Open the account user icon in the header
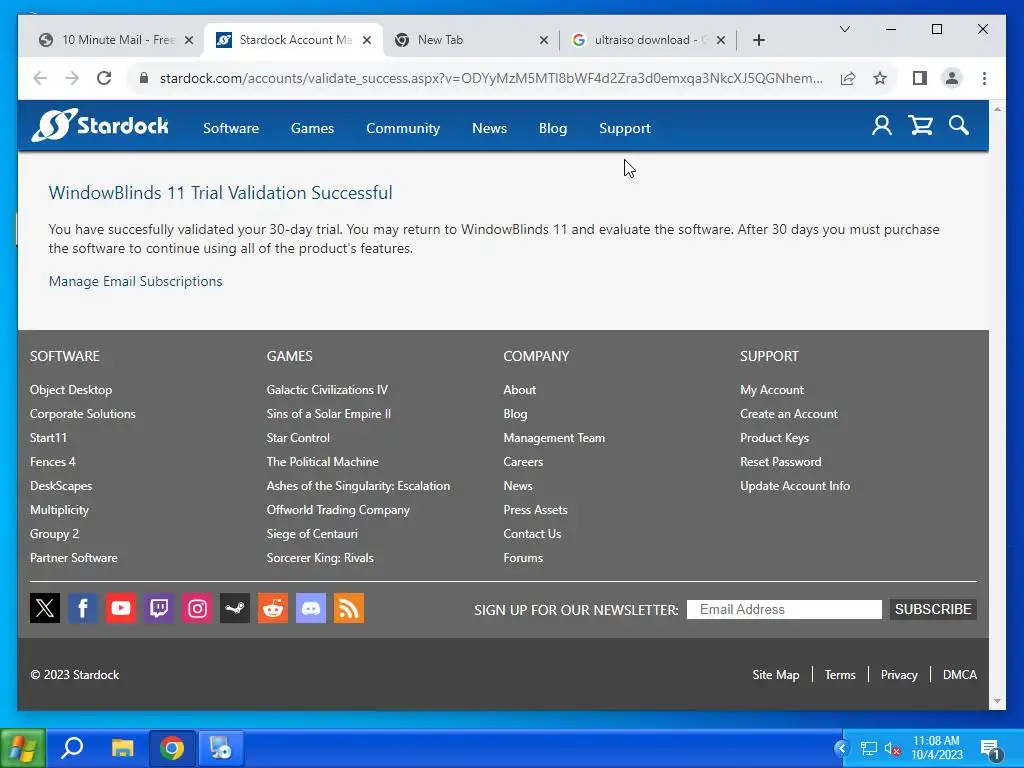Viewport: 1024px width, 768px height. click(881, 125)
